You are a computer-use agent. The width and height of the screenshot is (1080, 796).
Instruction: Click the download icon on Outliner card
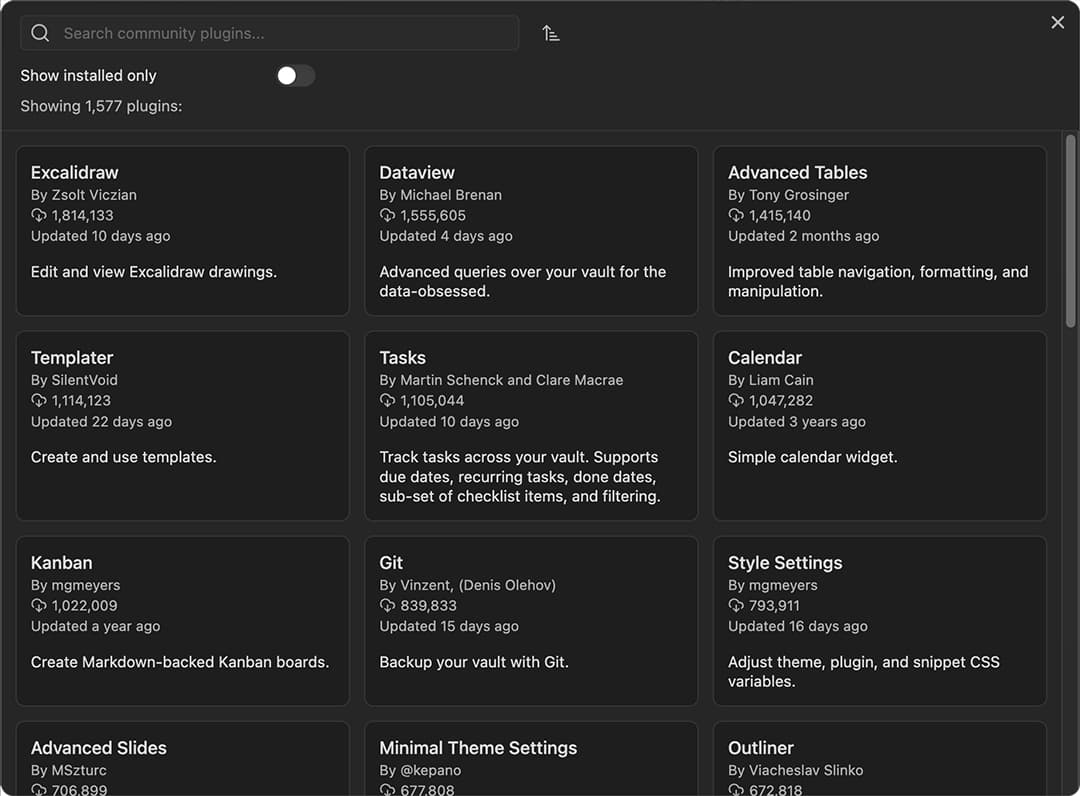point(736,790)
